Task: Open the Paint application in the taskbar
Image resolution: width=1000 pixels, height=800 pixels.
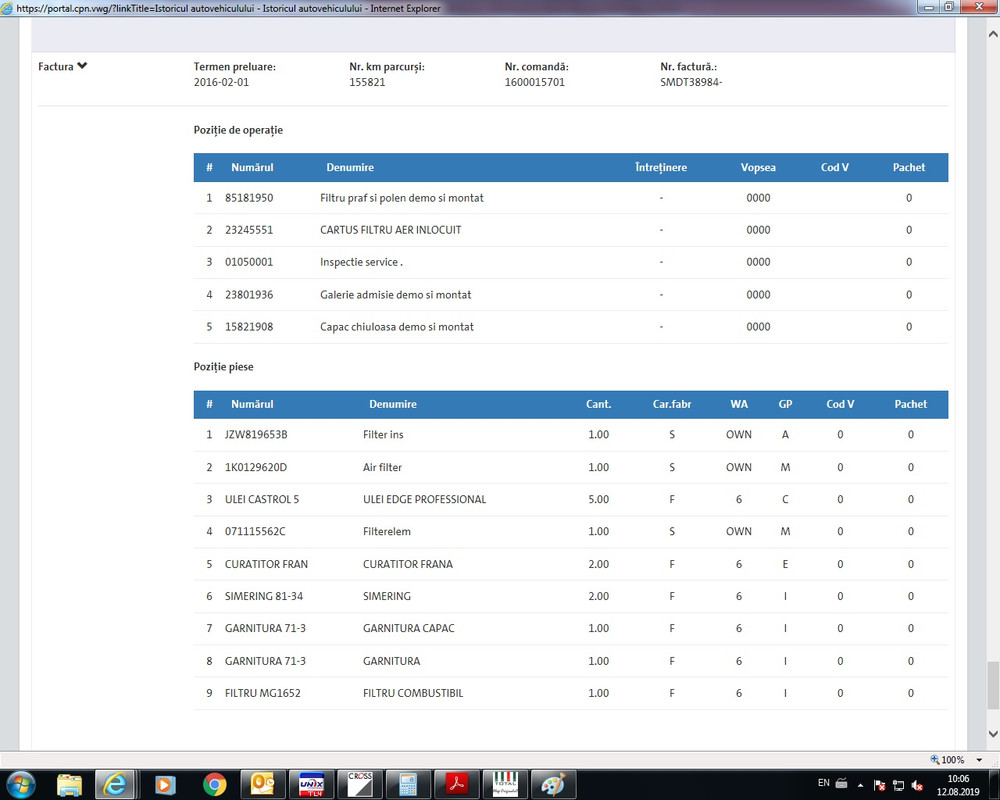Action: tap(553, 784)
